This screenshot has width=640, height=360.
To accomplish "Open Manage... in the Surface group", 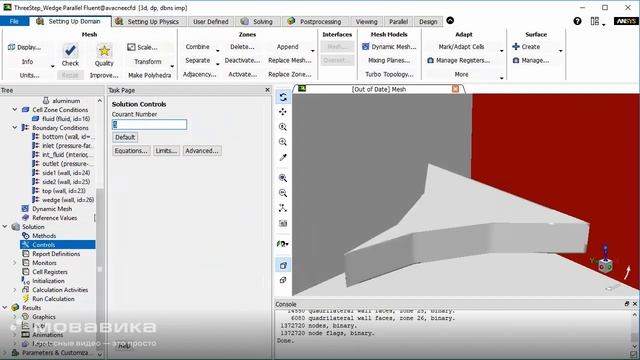I will click(531, 60).
